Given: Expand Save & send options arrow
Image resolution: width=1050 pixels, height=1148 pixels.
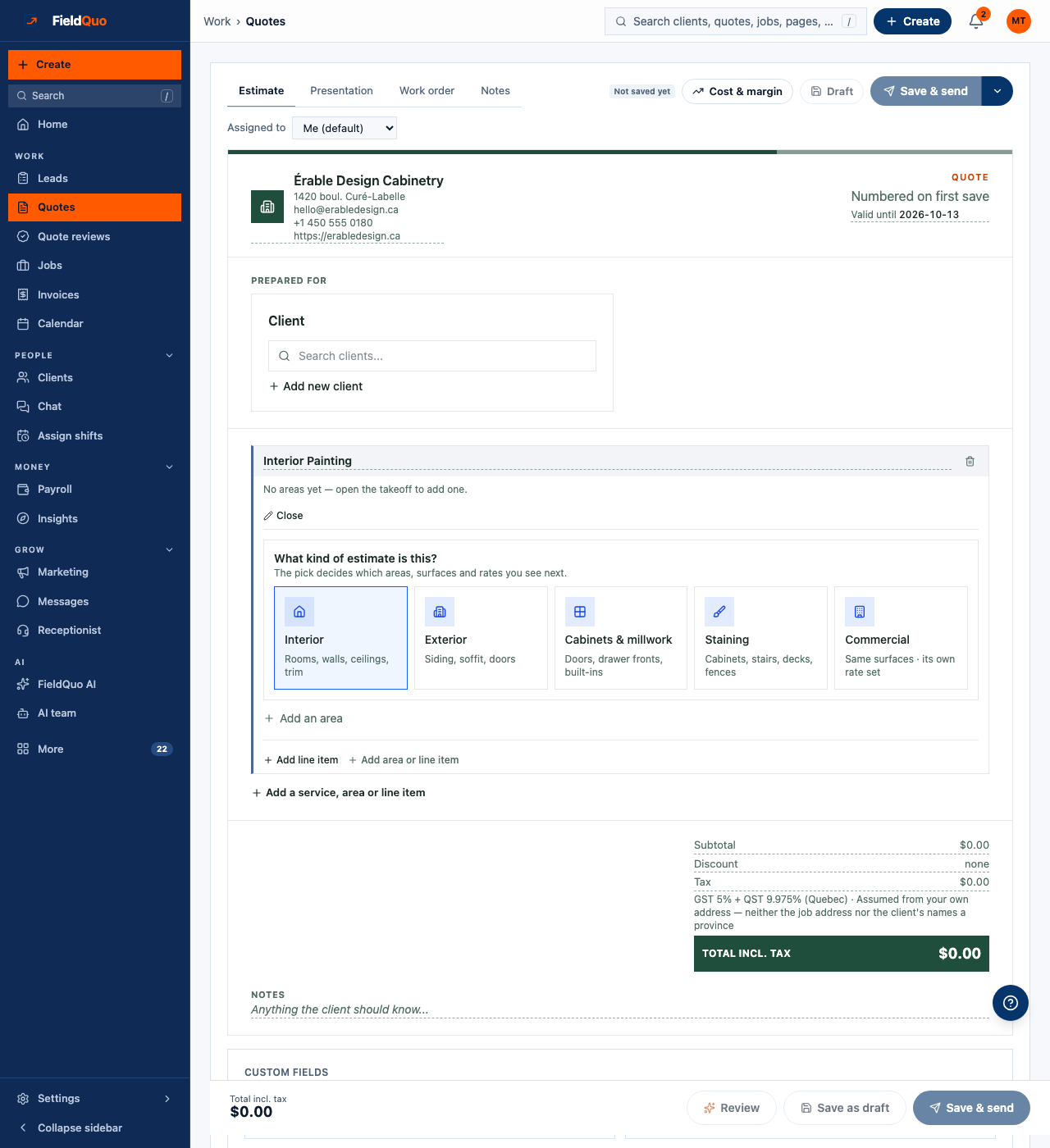Looking at the screenshot, I should click(997, 91).
